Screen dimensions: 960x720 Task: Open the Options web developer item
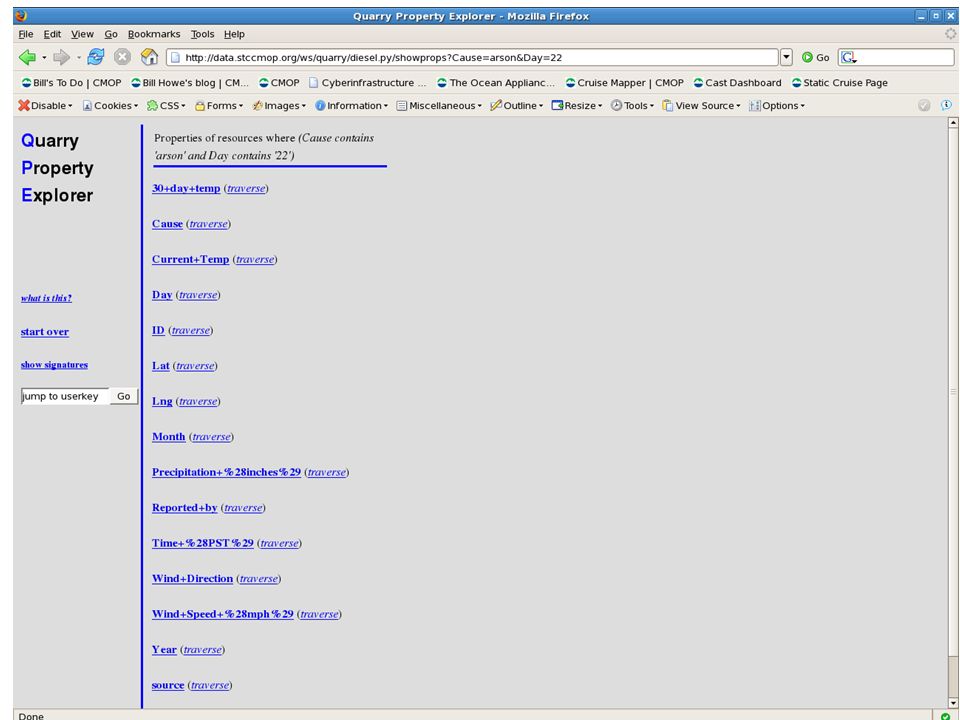777,105
